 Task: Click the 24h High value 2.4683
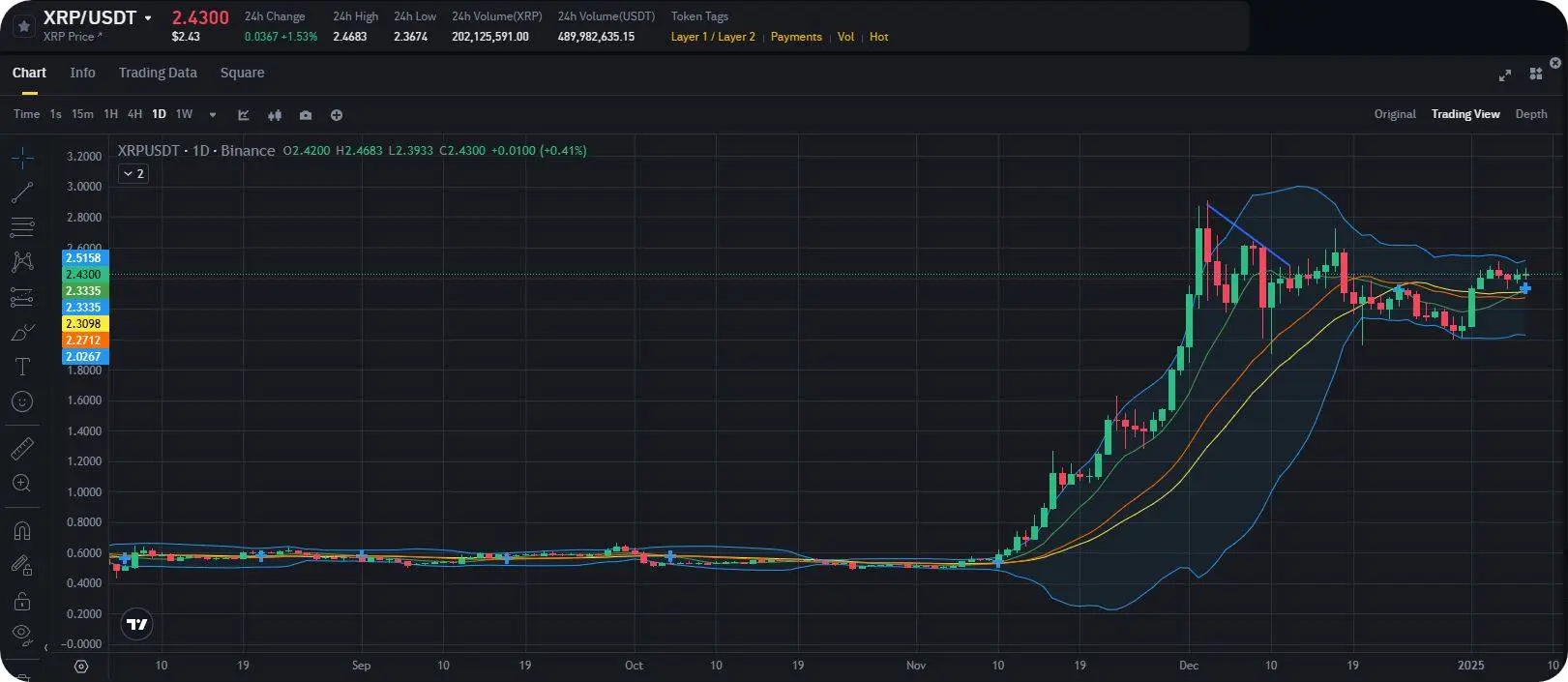pyautogui.click(x=350, y=37)
